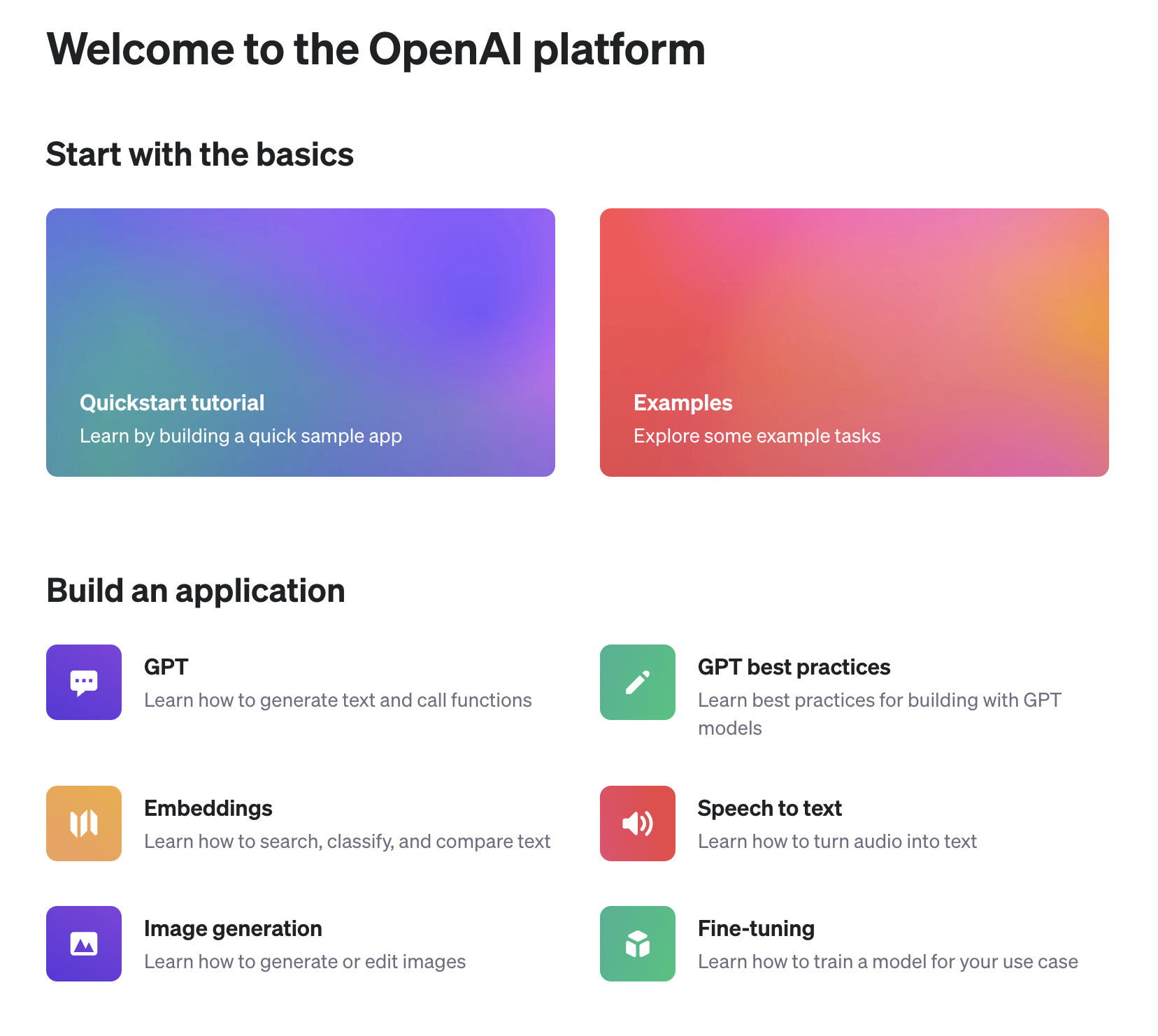Click the Image generation picture icon
Image resolution: width=1158 pixels, height=1036 pixels.
[x=84, y=944]
